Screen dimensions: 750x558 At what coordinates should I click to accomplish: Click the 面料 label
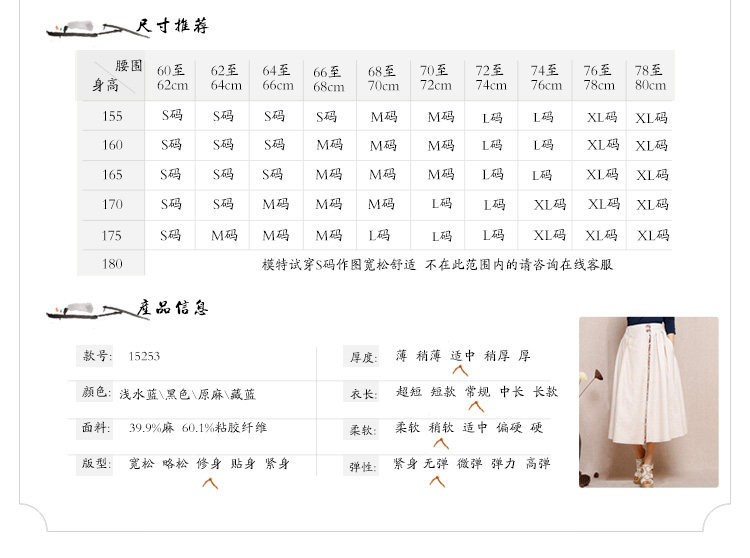[96, 427]
